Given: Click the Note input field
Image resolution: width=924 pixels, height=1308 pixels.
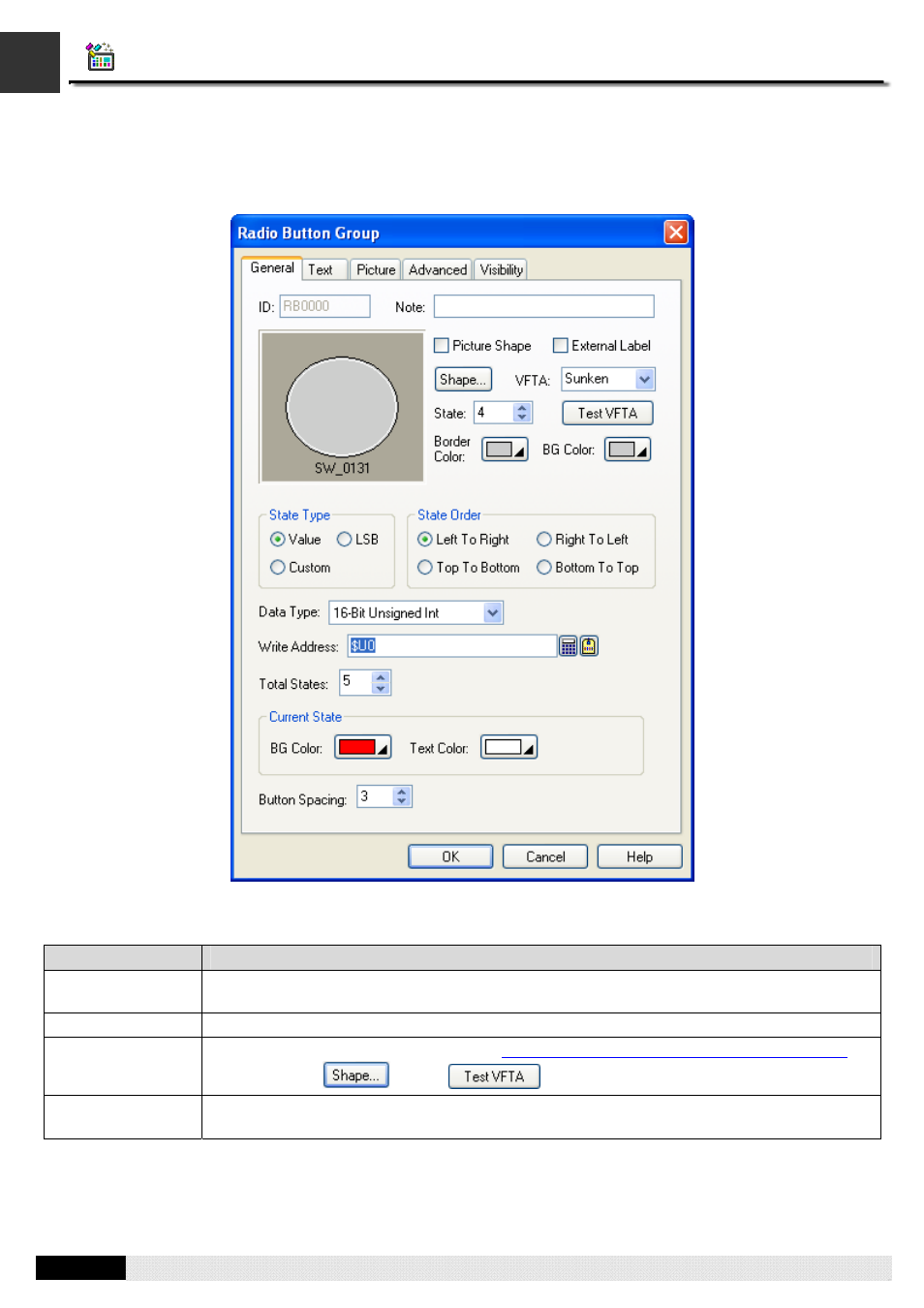Looking at the screenshot, I should tap(543, 306).
